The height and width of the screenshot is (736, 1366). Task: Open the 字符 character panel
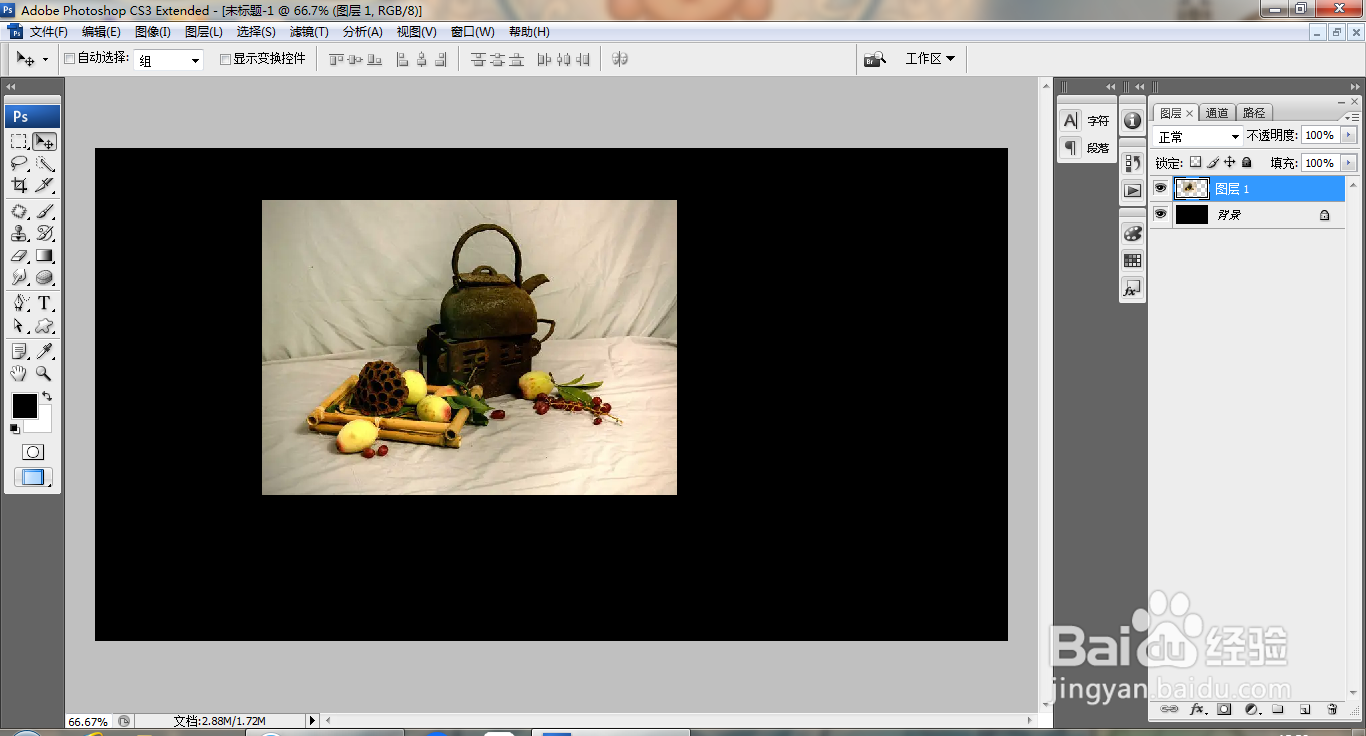coord(1086,121)
